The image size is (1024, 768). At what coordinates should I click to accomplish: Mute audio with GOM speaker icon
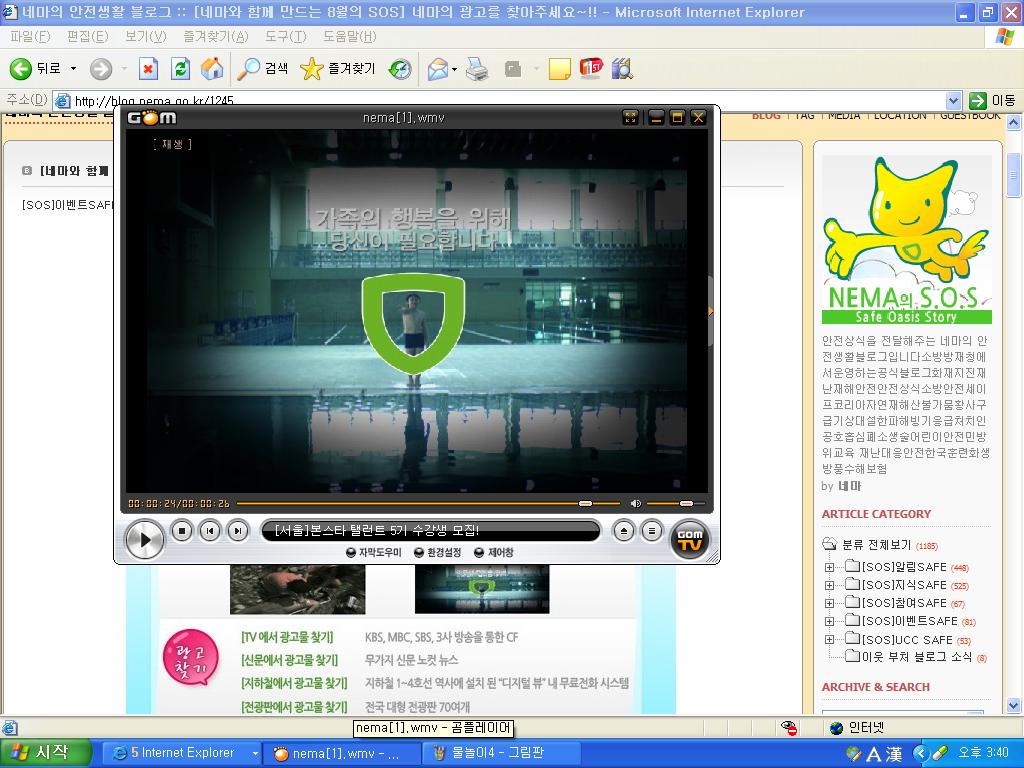635,504
